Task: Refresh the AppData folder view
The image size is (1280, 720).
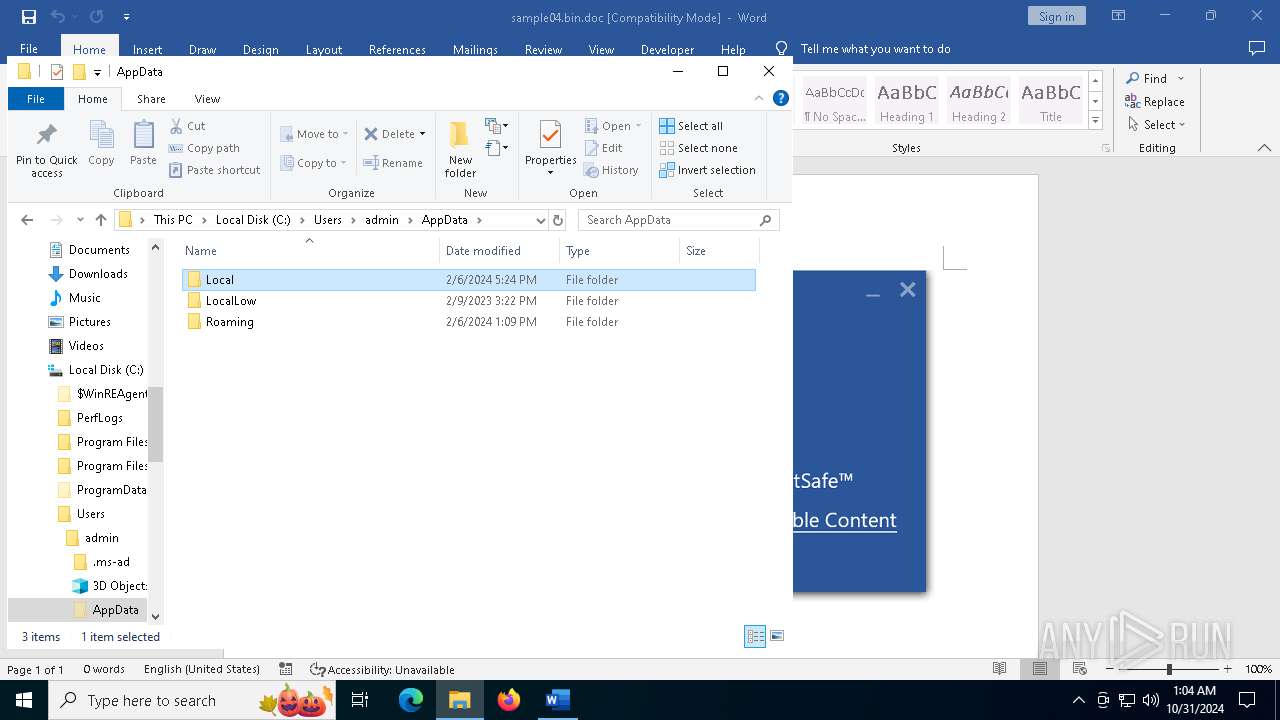Action: click(x=558, y=220)
